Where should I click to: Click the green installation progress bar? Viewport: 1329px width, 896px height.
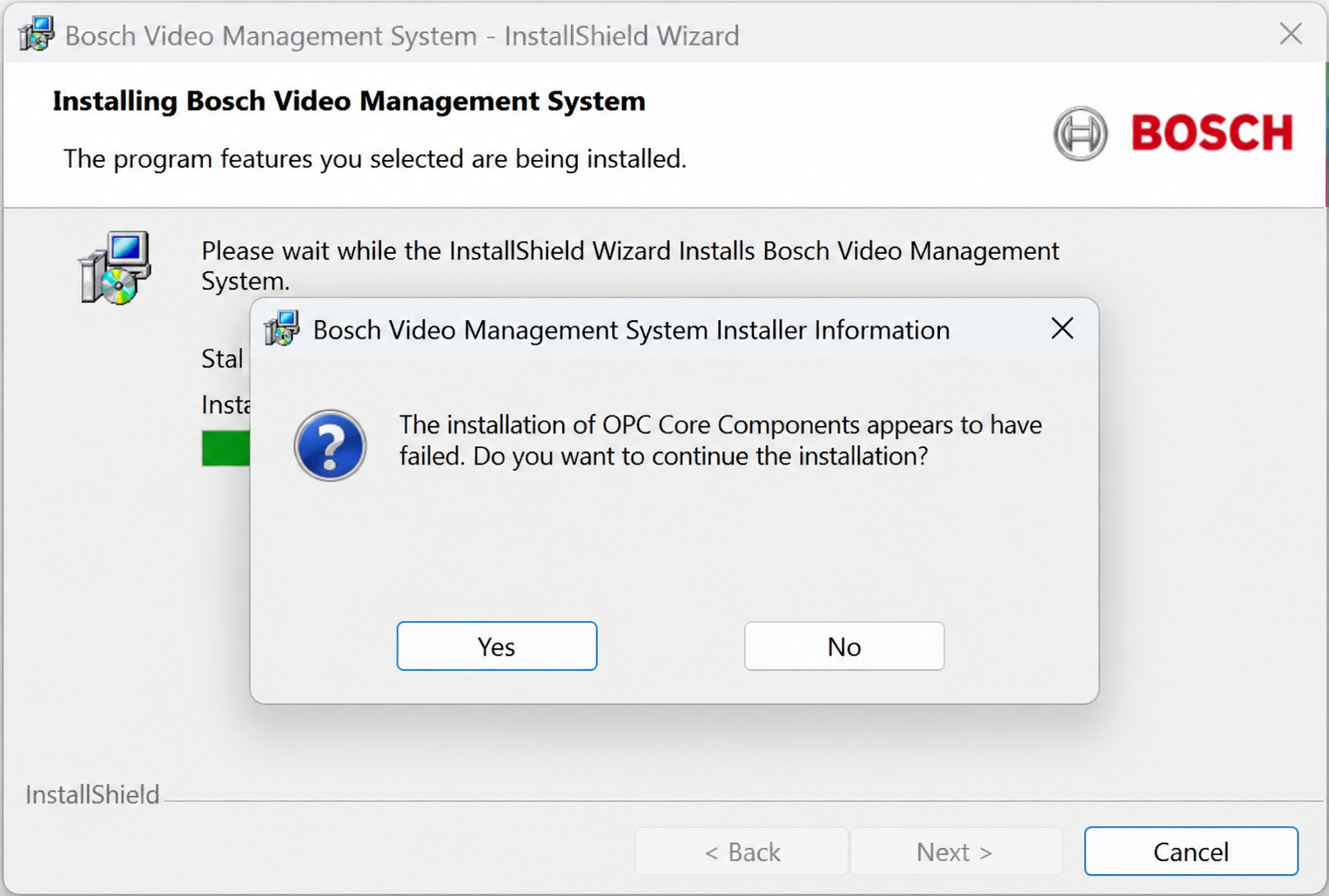coord(225,448)
